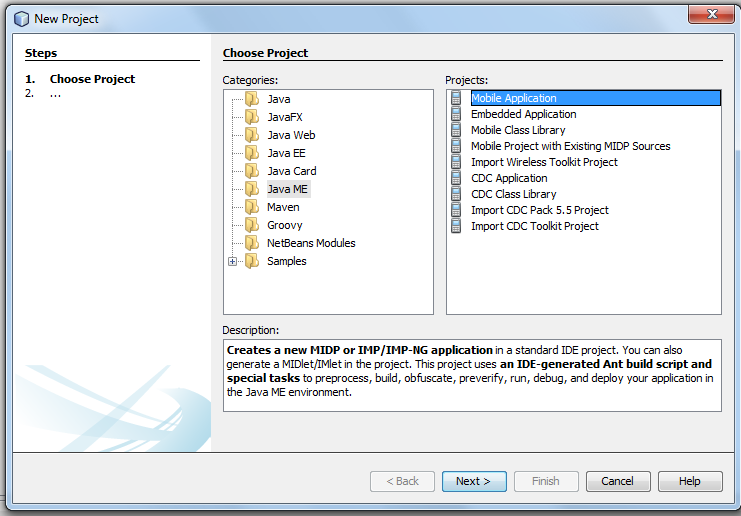This screenshot has height=516, width=741.
Task: Click the Mobile Application phone icon
Action: [456, 98]
